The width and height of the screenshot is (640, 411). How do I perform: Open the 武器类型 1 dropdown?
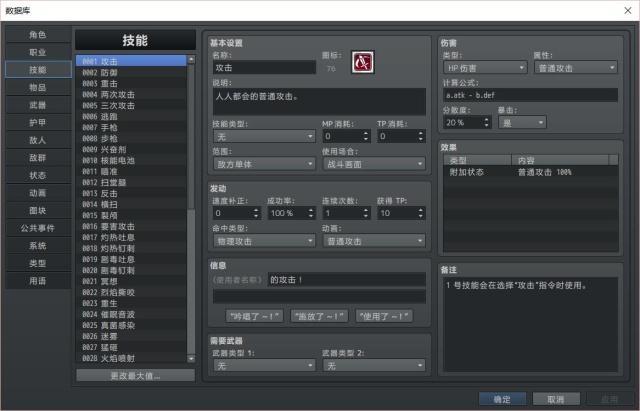click(264, 366)
